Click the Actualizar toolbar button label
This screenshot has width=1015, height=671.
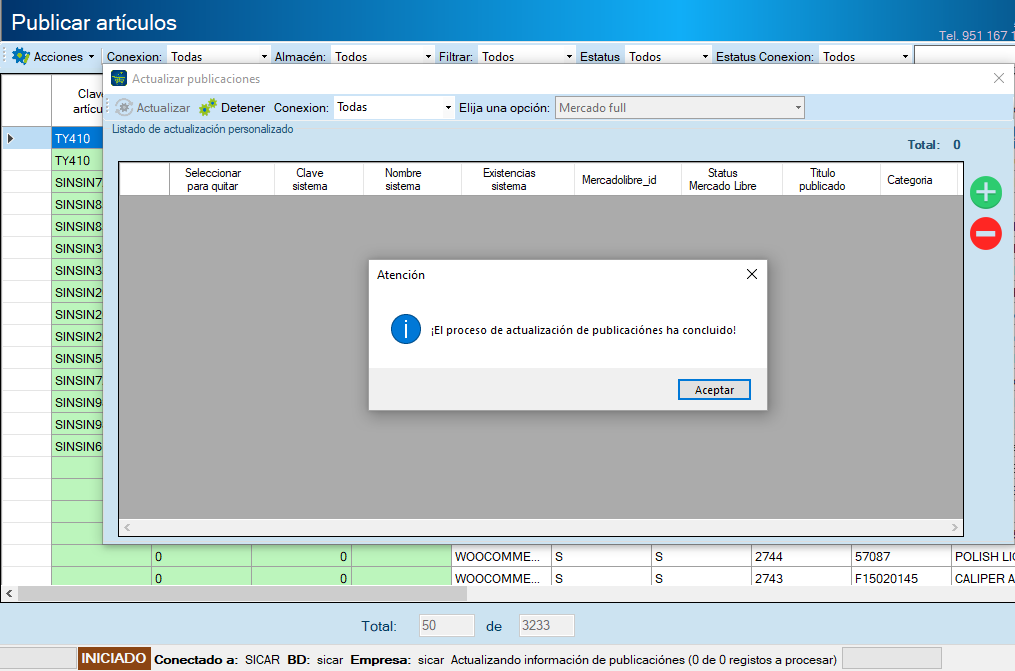163,108
